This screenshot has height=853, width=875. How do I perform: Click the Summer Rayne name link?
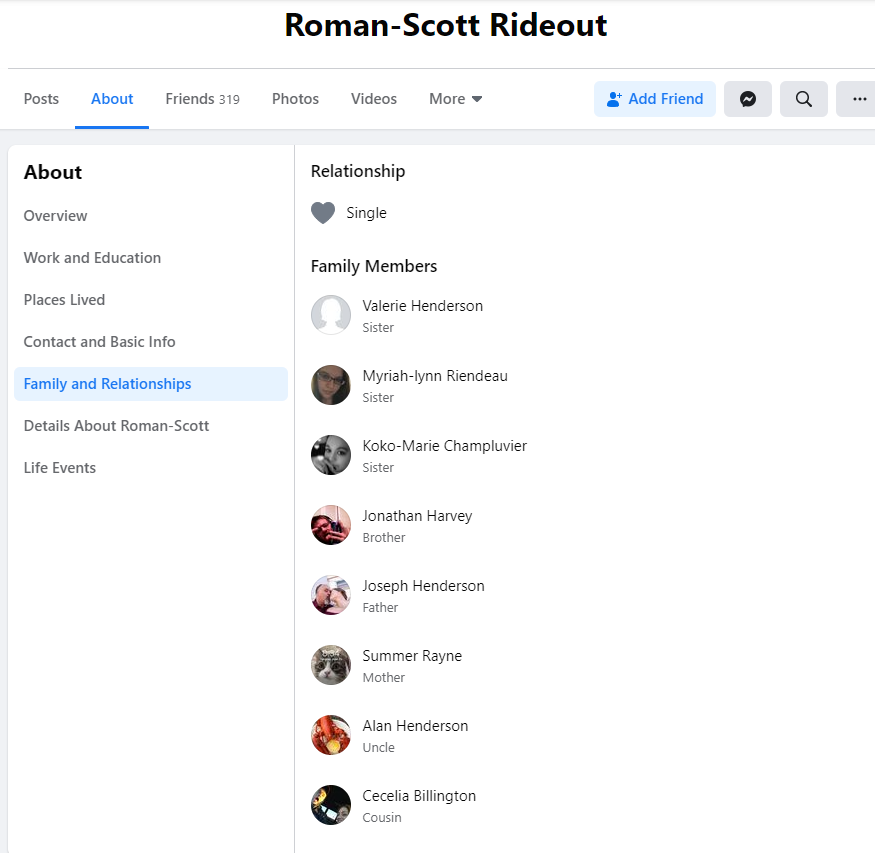point(412,656)
